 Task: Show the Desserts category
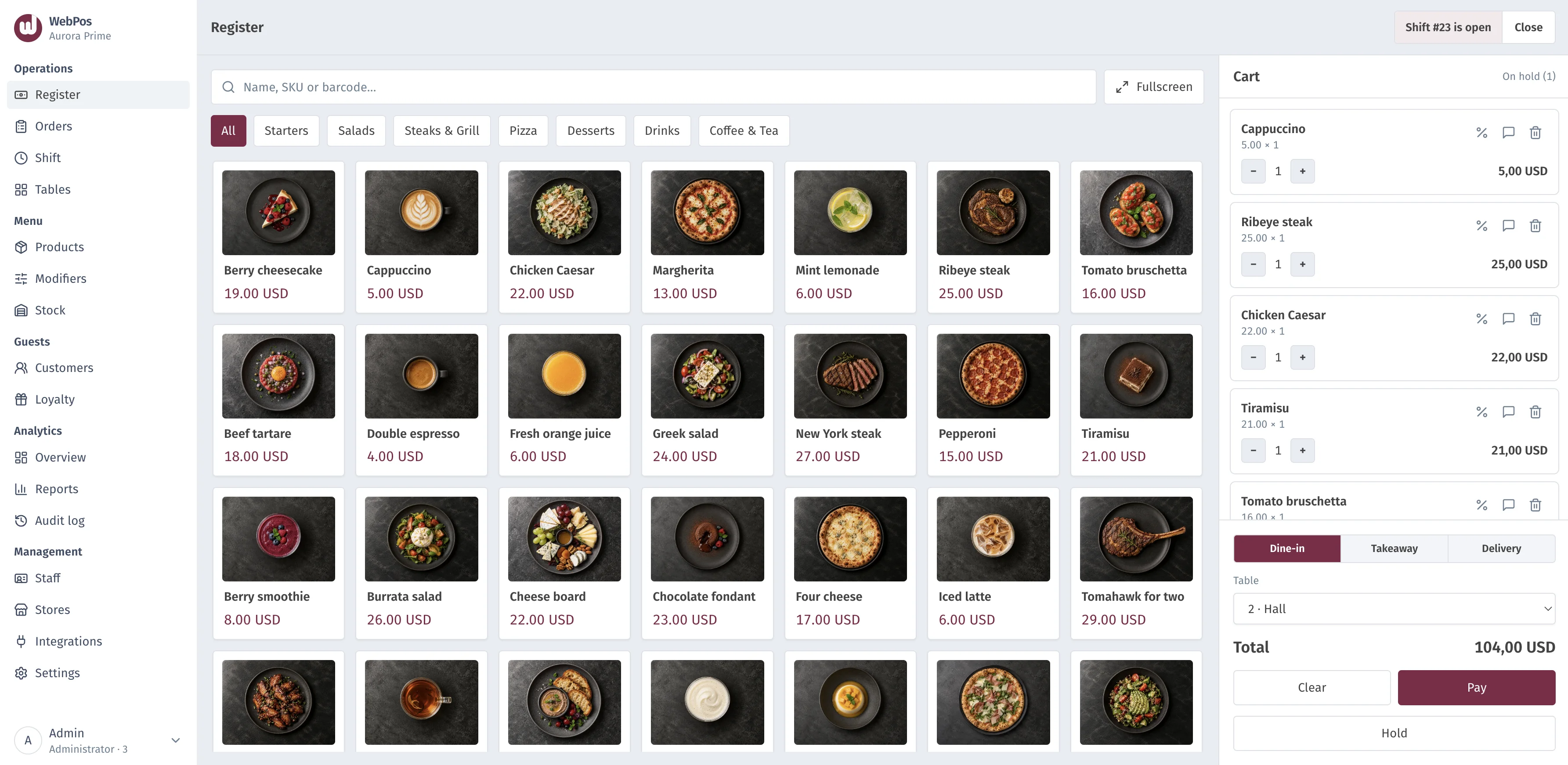pos(590,131)
